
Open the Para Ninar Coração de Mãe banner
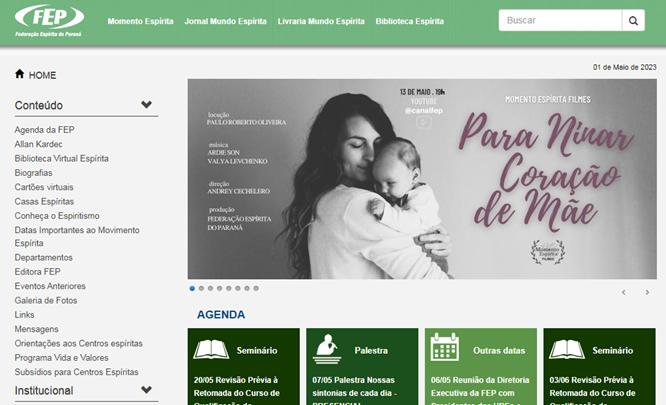(x=422, y=179)
